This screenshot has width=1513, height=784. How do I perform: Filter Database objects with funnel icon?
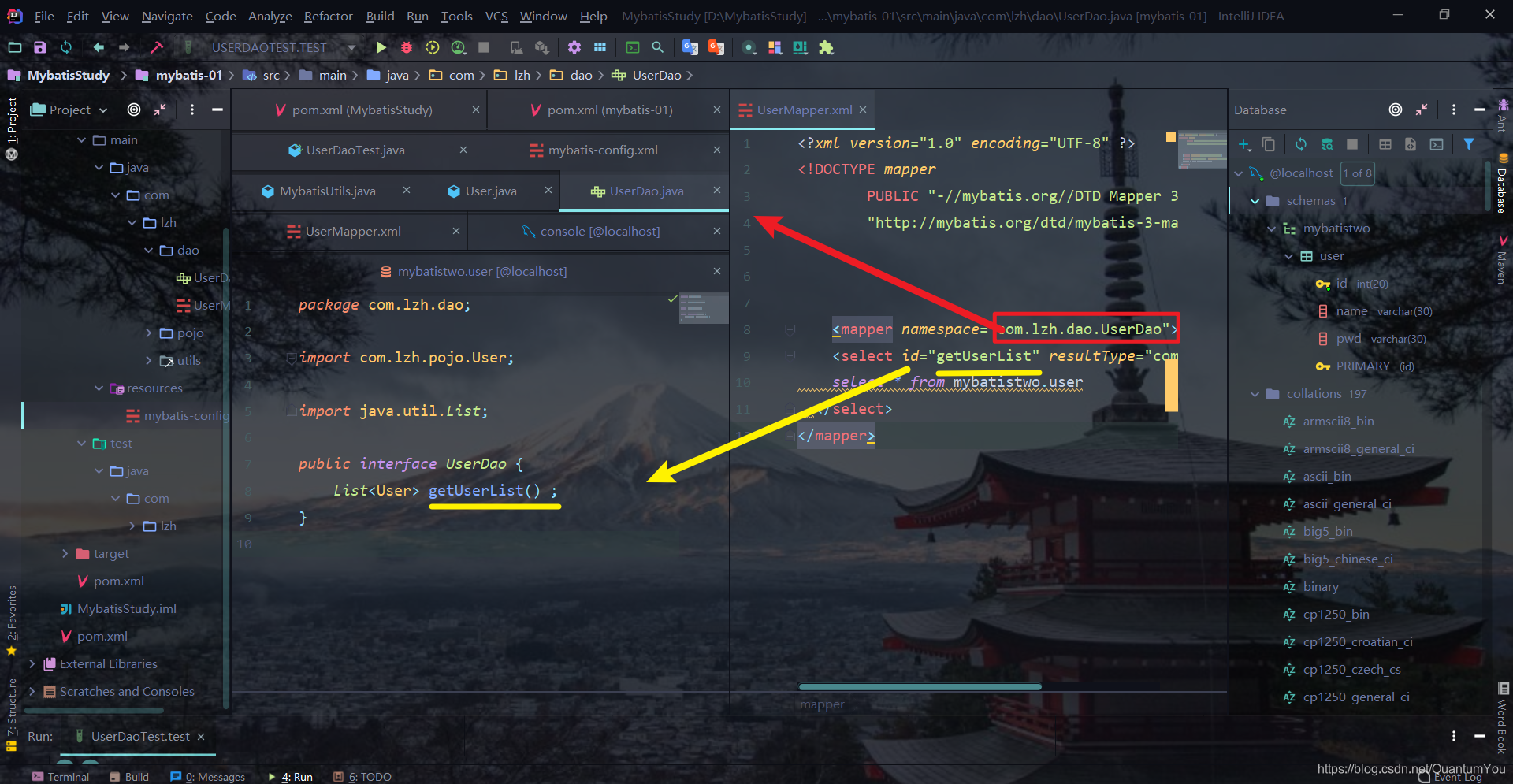(1469, 144)
